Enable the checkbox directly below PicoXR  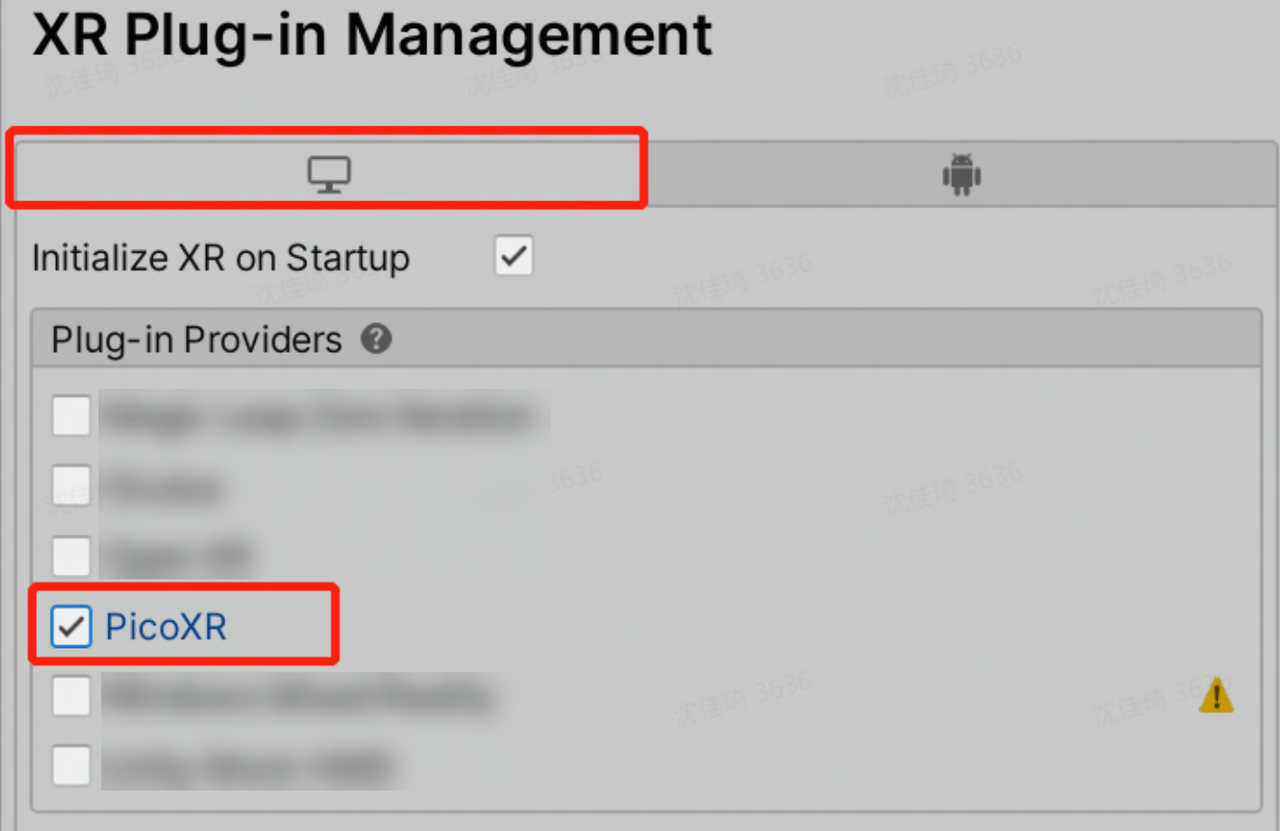(71, 696)
